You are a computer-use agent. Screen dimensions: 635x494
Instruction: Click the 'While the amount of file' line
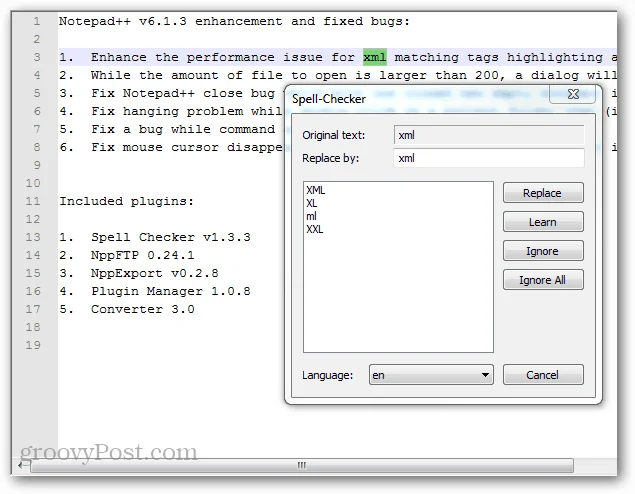[x=338, y=75]
